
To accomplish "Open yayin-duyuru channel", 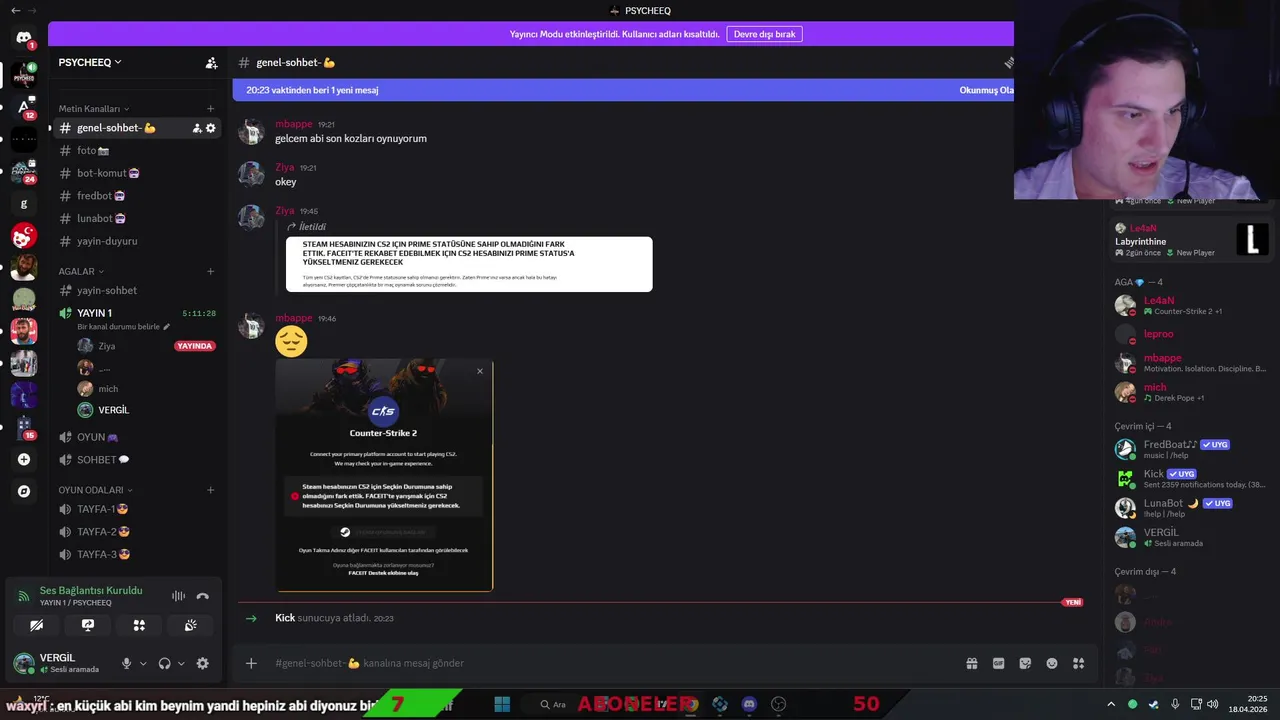I will (x=137, y=241).
